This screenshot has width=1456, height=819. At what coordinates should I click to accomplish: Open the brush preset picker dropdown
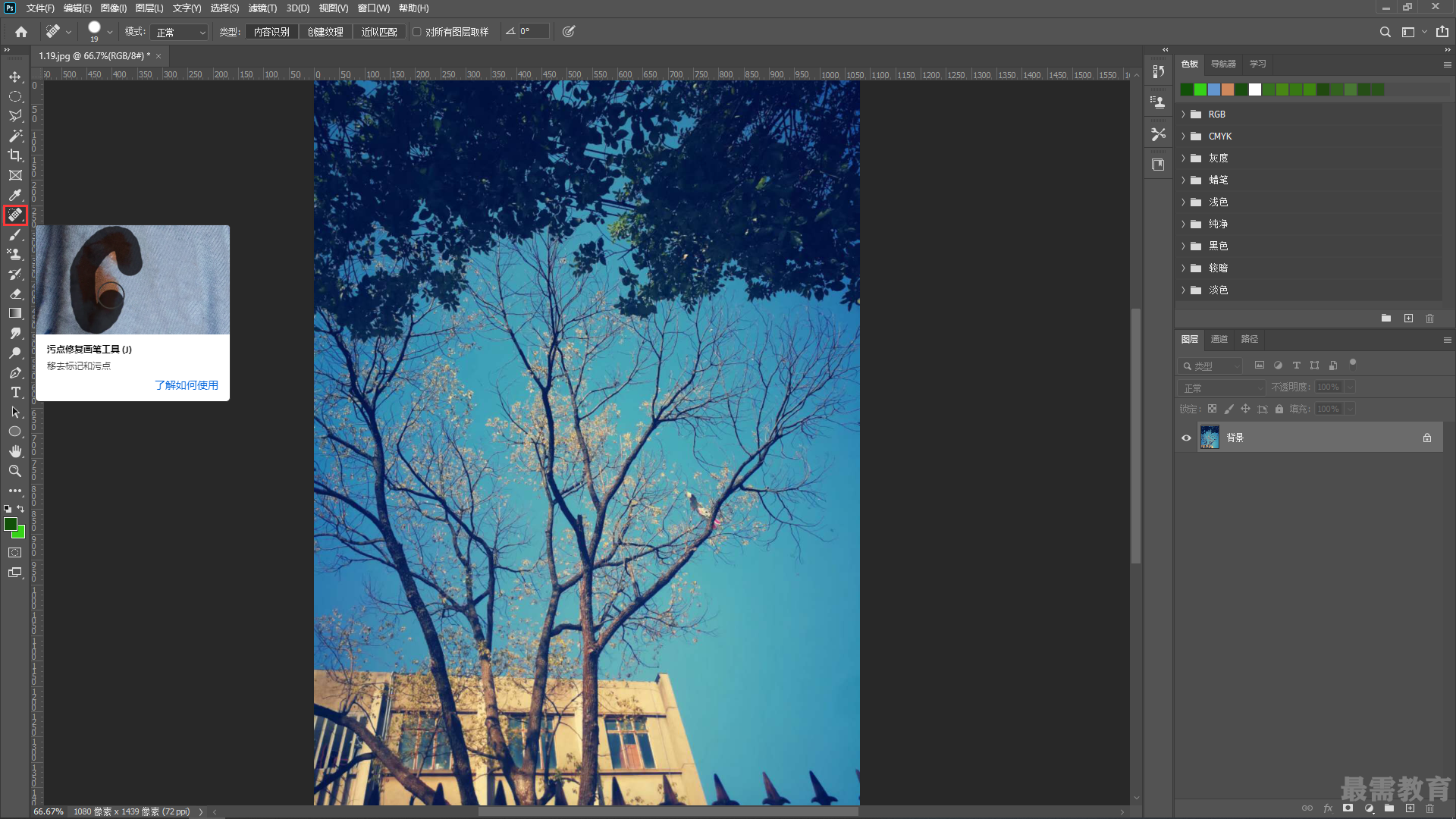(x=110, y=32)
